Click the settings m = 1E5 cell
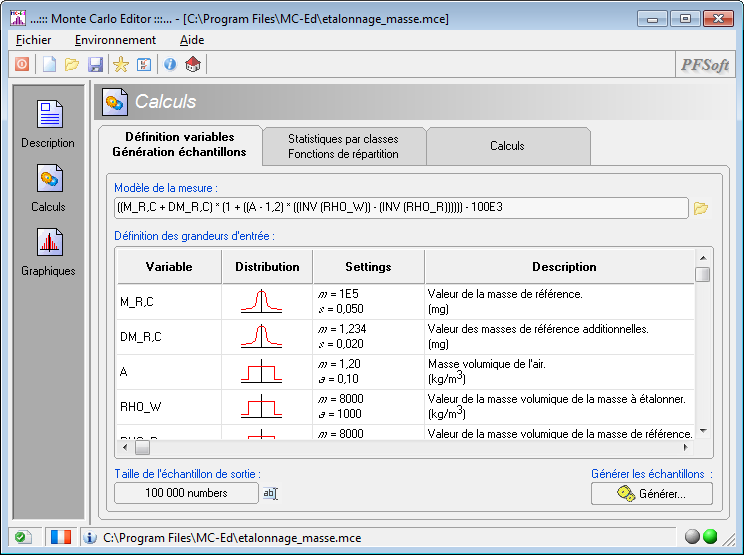The width and height of the screenshot is (744, 555). coord(369,302)
